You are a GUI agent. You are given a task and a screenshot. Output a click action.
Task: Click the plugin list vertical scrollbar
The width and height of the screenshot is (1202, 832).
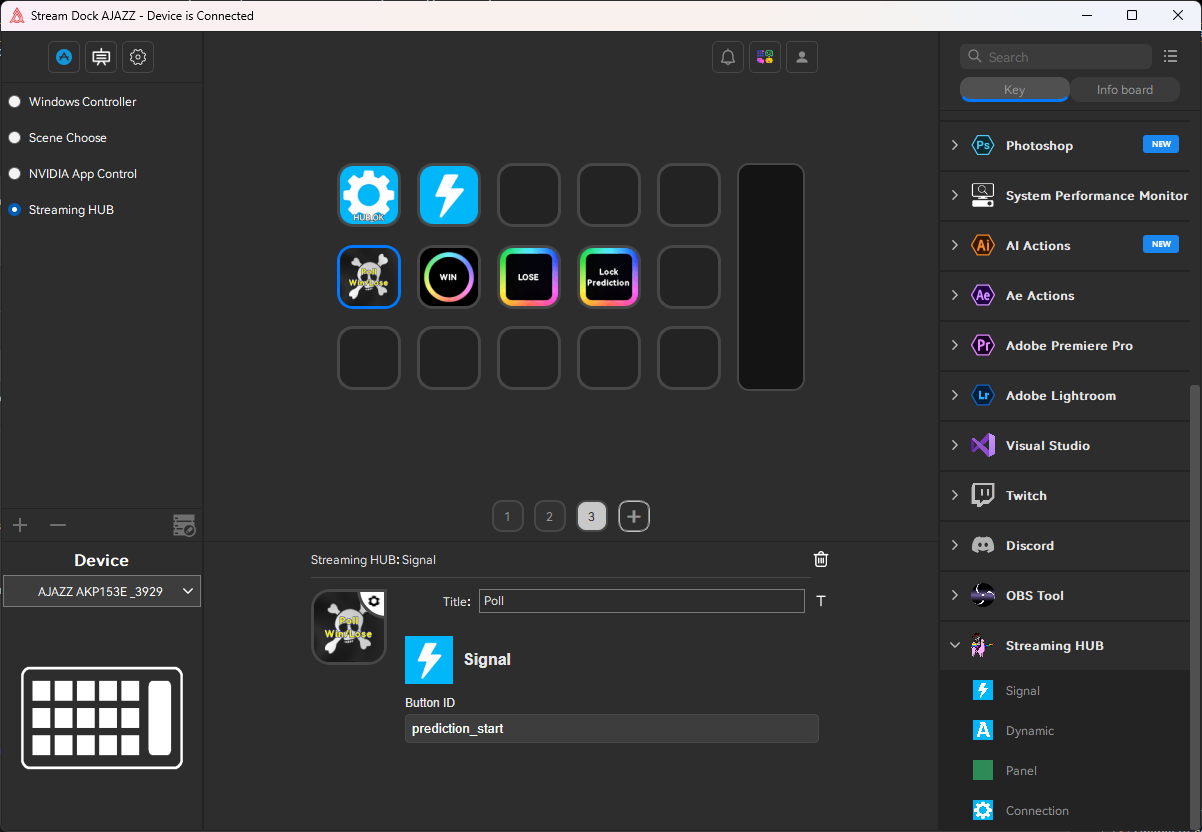[x=1195, y=605]
